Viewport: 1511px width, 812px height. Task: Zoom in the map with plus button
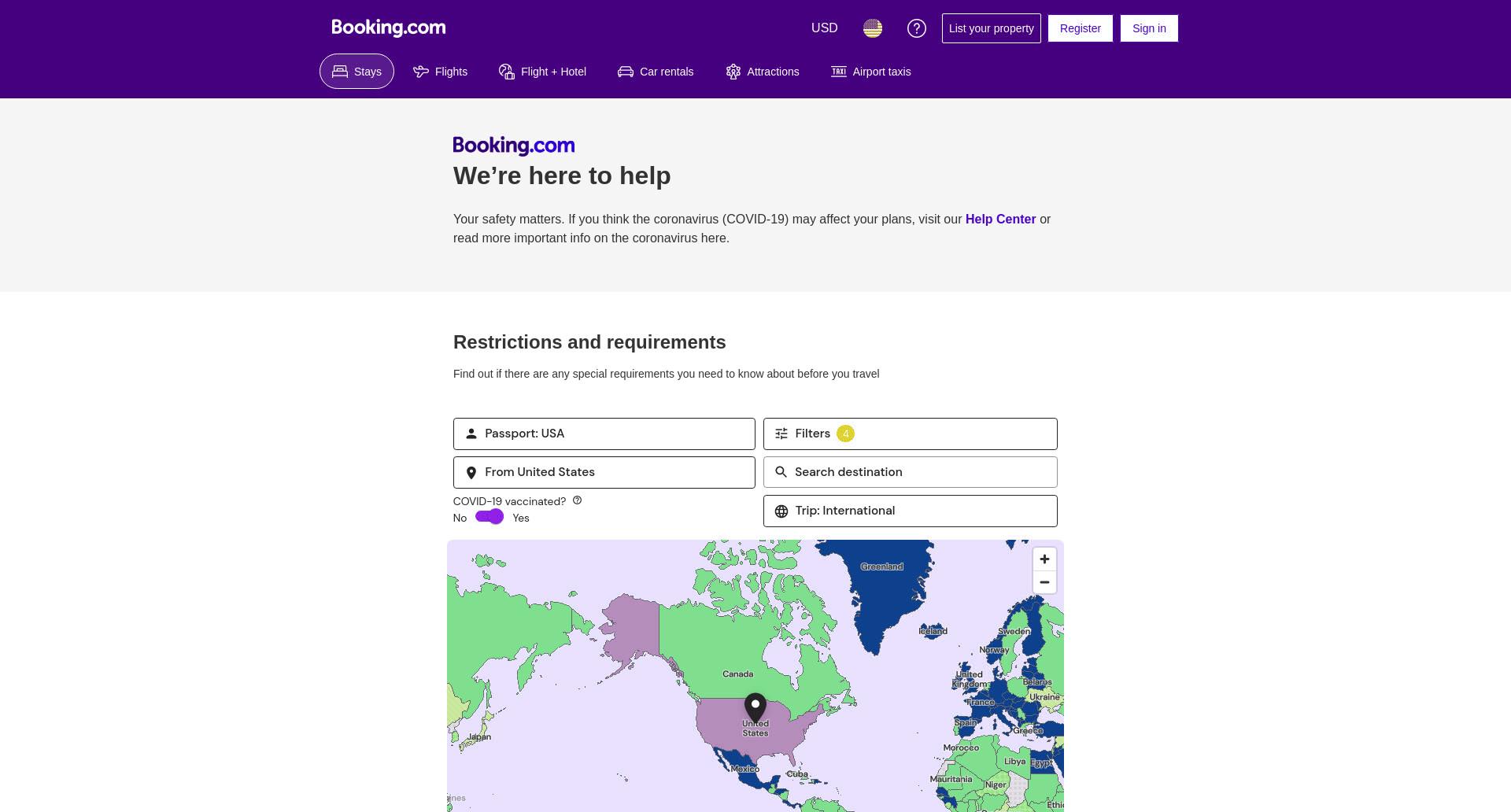click(1044, 559)
